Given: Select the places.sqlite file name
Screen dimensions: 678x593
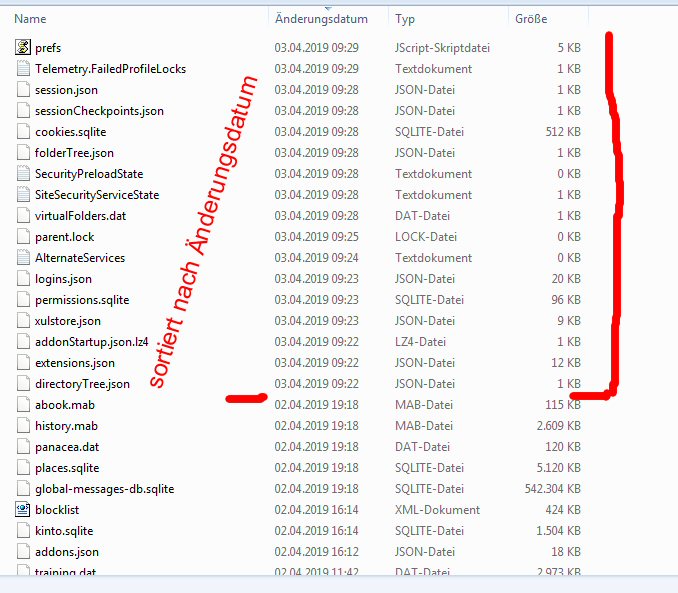Looking at the screenshot, I should pyautogui.click(x=67, y=468).
